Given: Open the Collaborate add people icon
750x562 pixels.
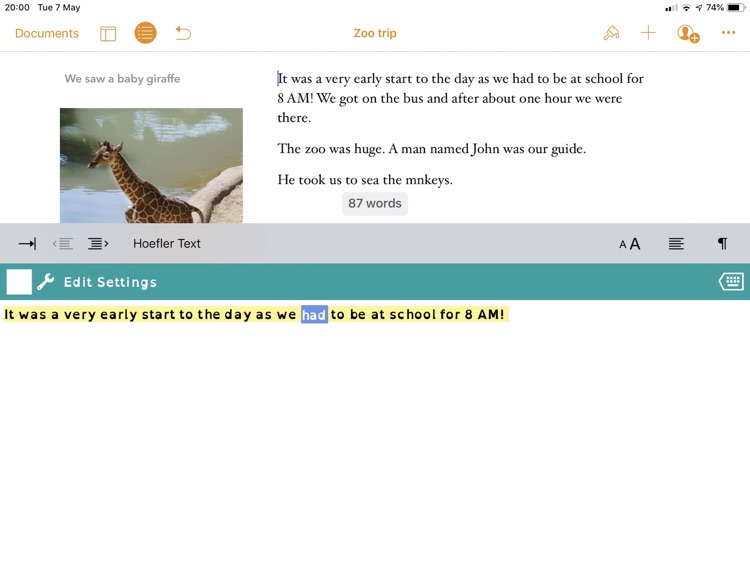Looking at the screenshot, I should point(688,33).
